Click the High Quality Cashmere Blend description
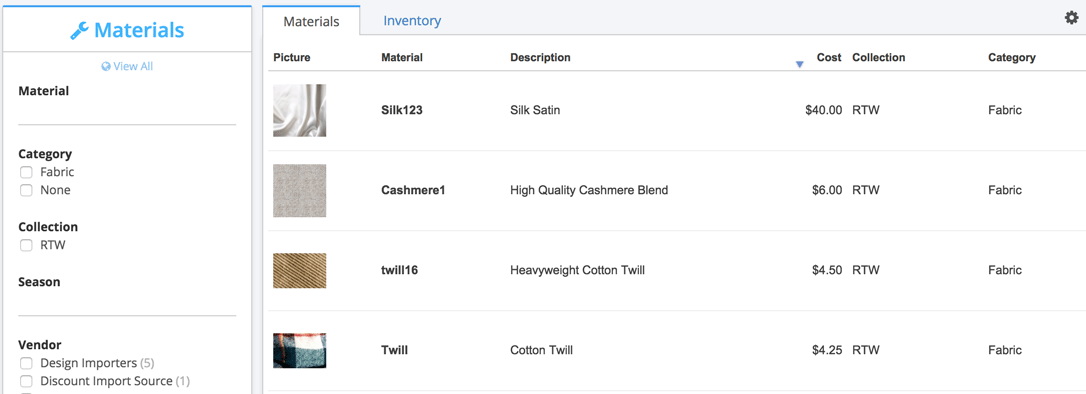 589,190
